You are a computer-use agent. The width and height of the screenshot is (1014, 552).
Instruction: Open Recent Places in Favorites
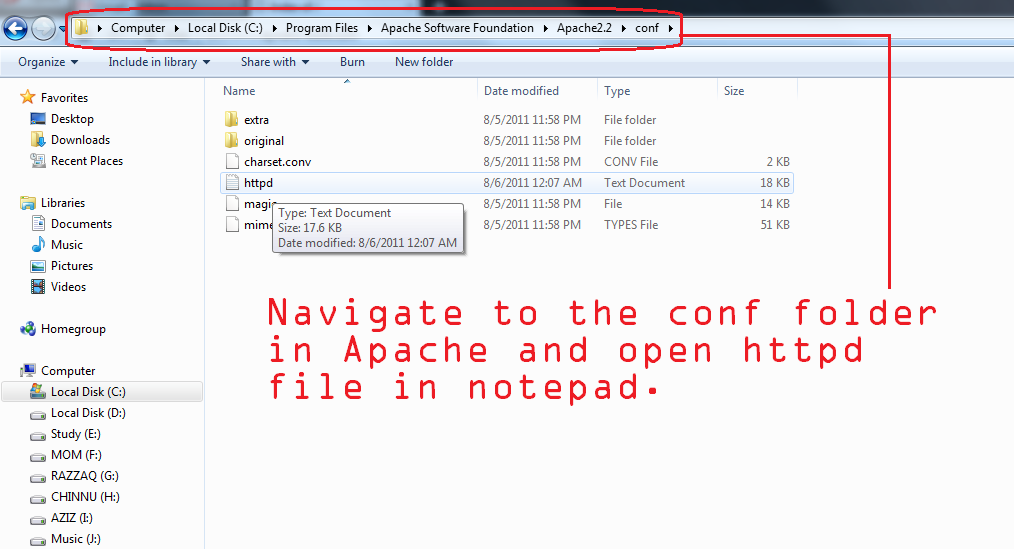coord(87,161)
